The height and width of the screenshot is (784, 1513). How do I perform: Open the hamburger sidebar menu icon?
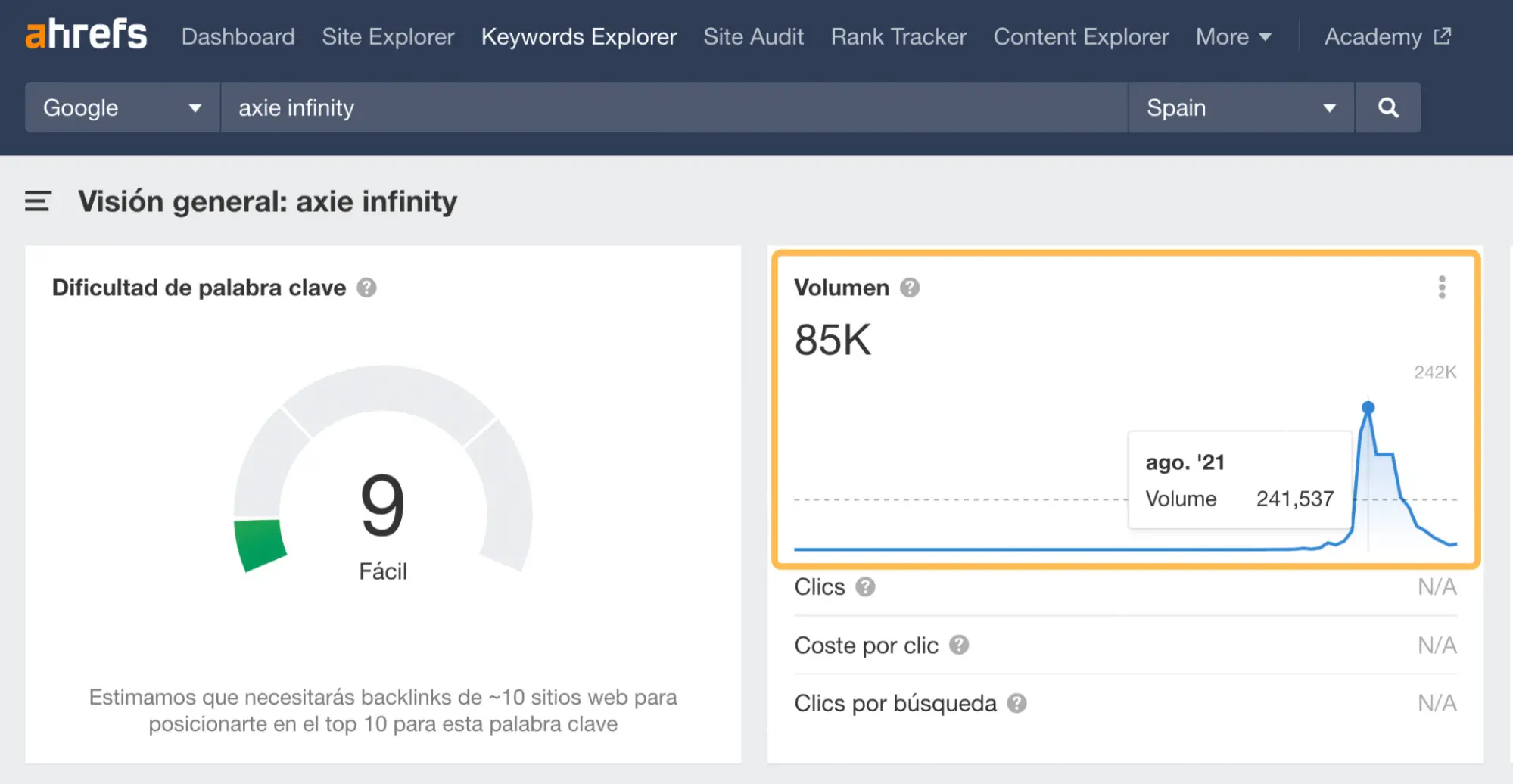(x=38, y=201)
